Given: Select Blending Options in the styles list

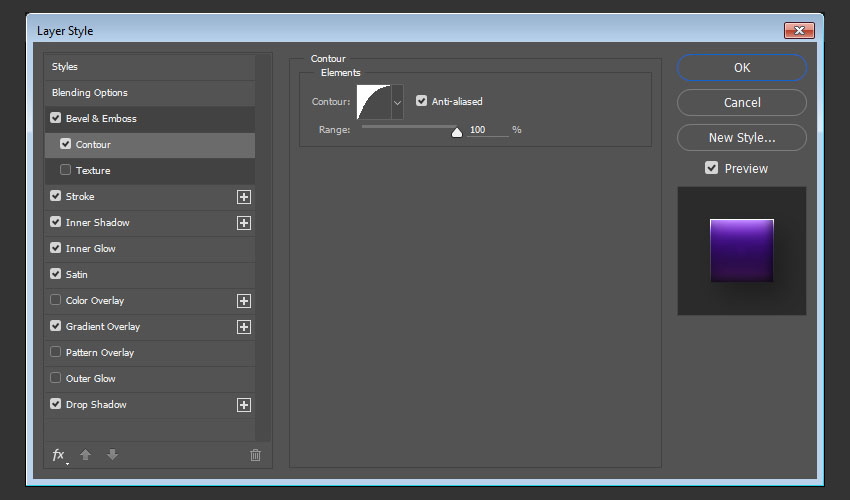Looking at the screenshot, I should click(x=90, y=93).
